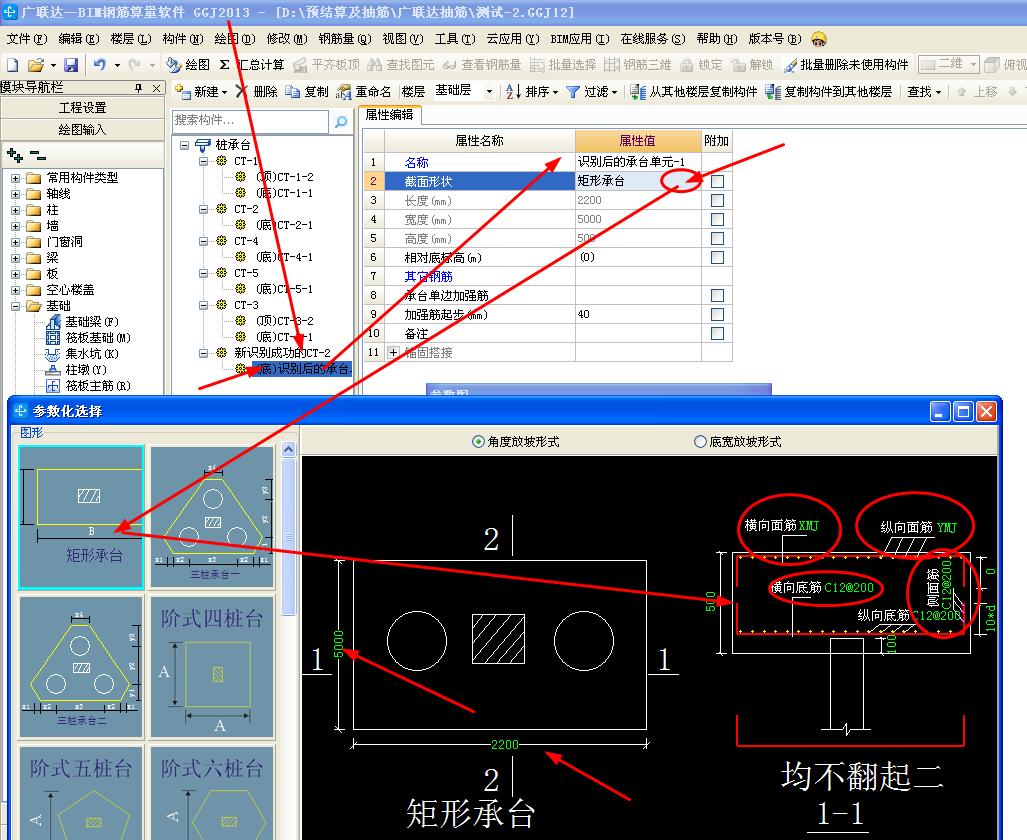This screenshot has height=840, width=1027.
Task: Select 柱墩(Y) in navigation tree
Action: 76,370
